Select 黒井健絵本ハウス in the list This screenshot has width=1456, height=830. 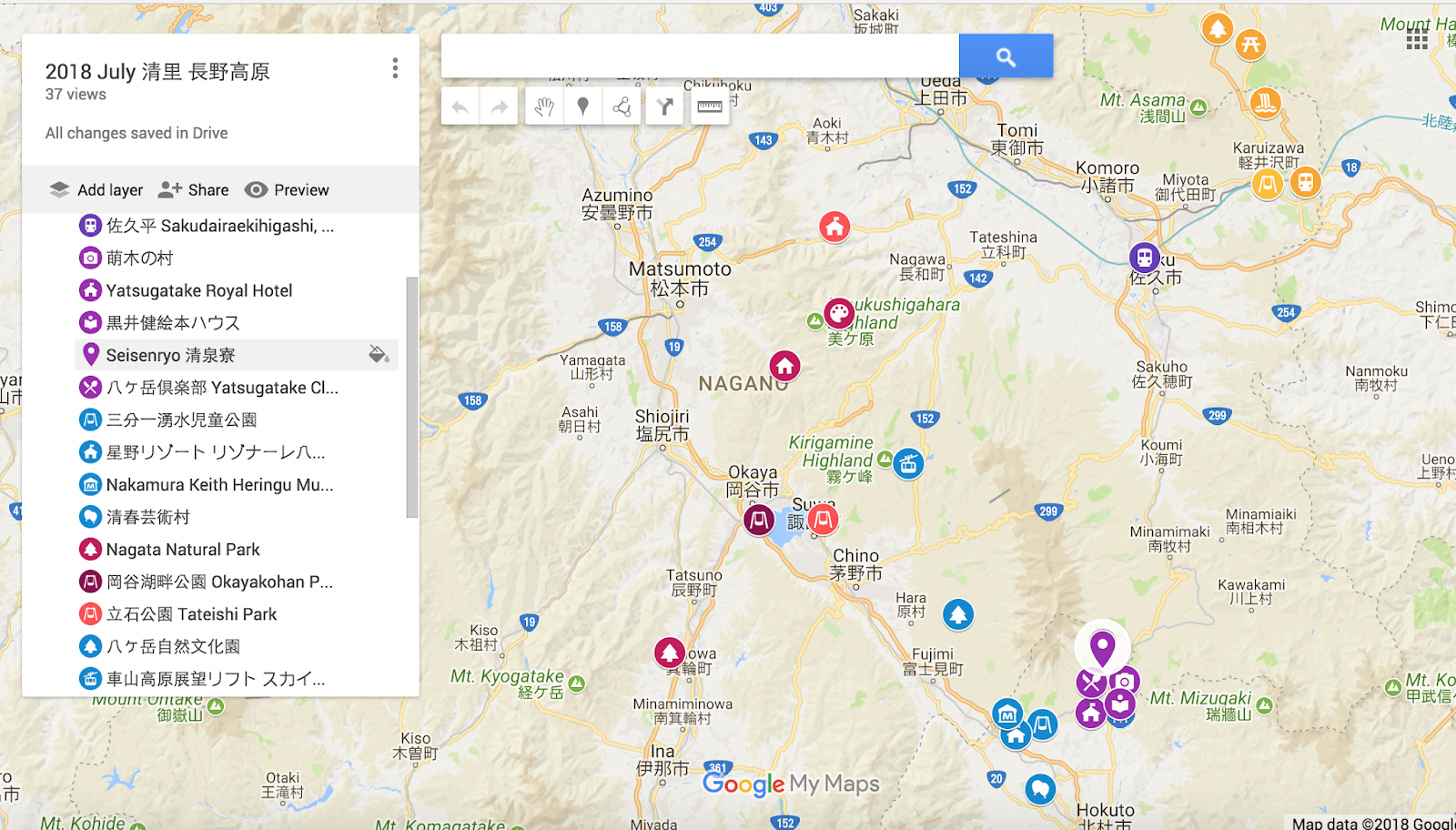coord(237,322)
